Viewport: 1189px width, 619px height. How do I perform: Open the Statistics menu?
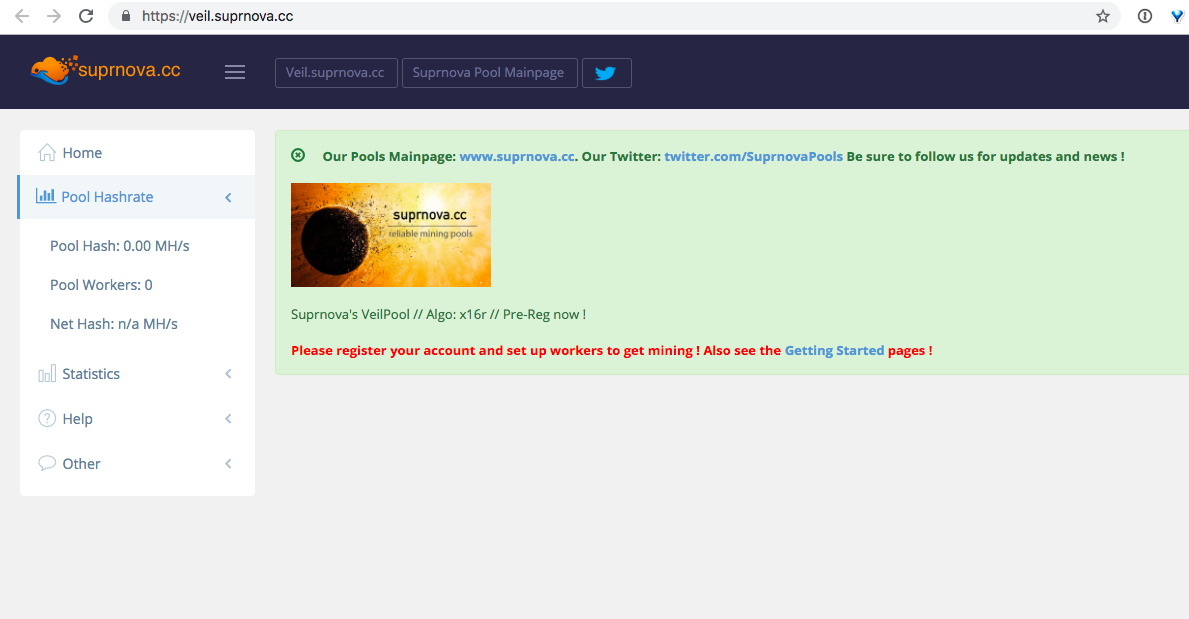[x=137, y=373]
